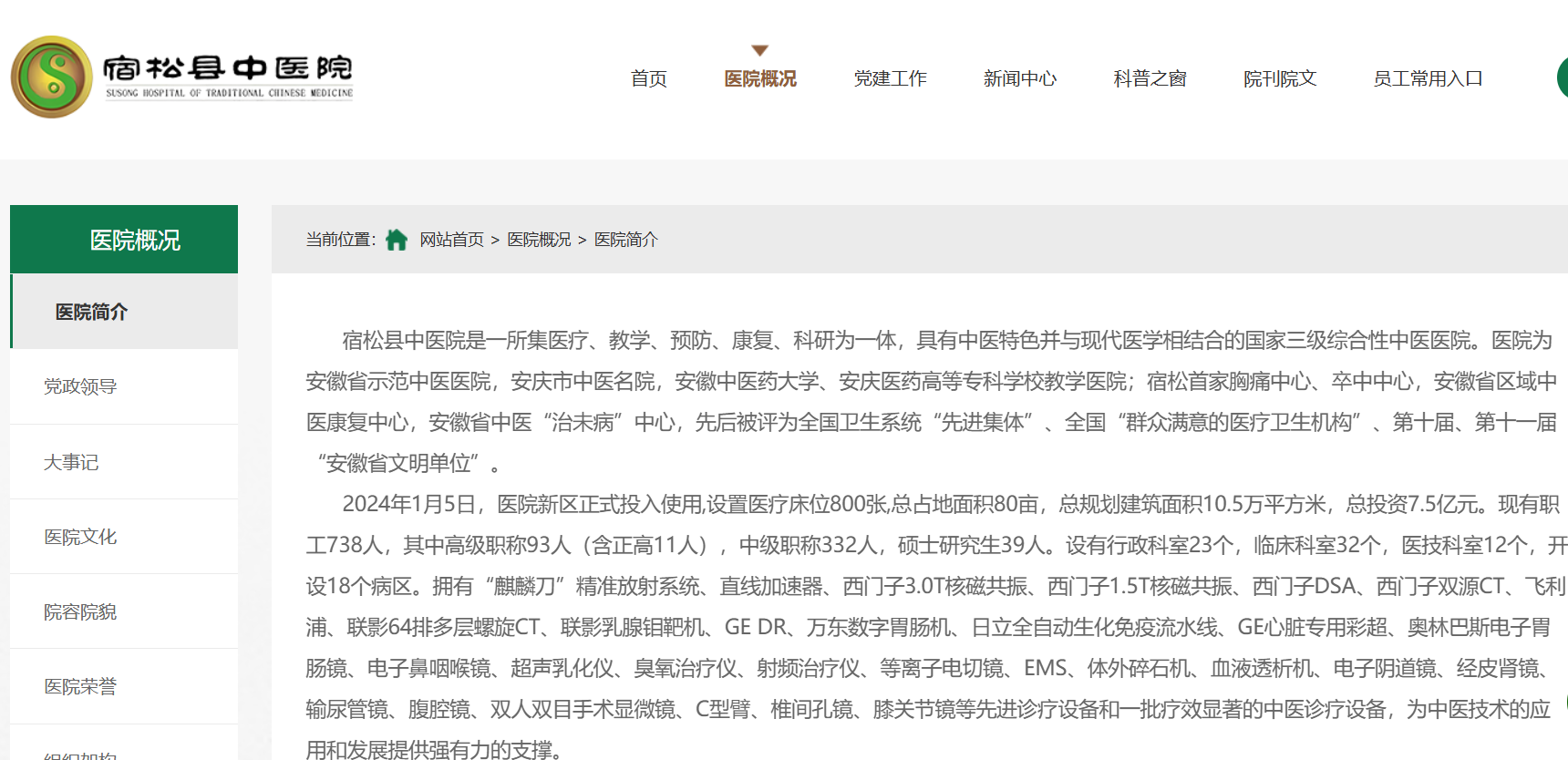Open the 医院概况 navigation item

coord(760,79)
